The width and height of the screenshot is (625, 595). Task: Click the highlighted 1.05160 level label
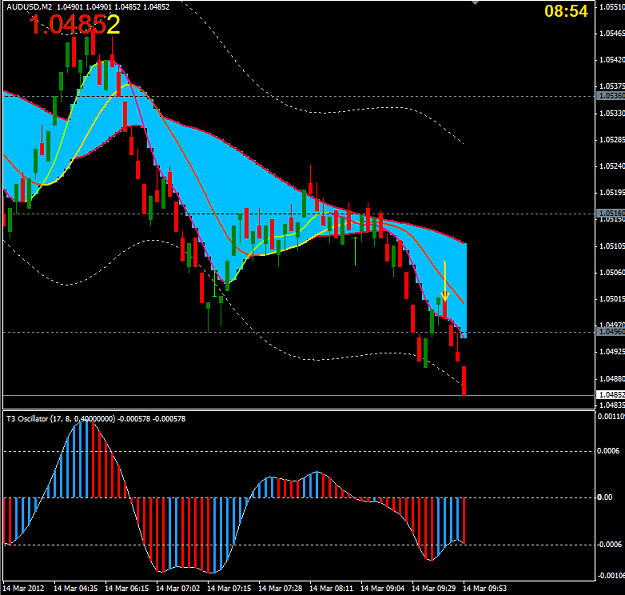point(611,213)
